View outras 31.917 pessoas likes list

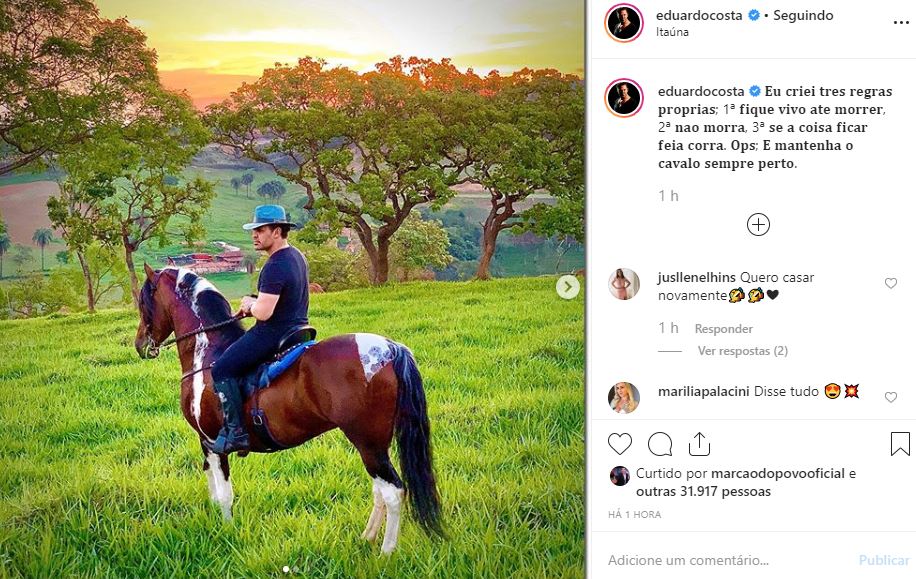pos(703,492)
